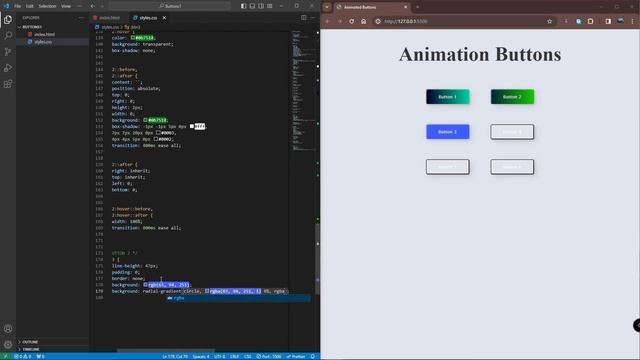This screenshot has width=640, height=360.
Task: Change CRLF end of line sequence
Action: (x=234, y=356)
